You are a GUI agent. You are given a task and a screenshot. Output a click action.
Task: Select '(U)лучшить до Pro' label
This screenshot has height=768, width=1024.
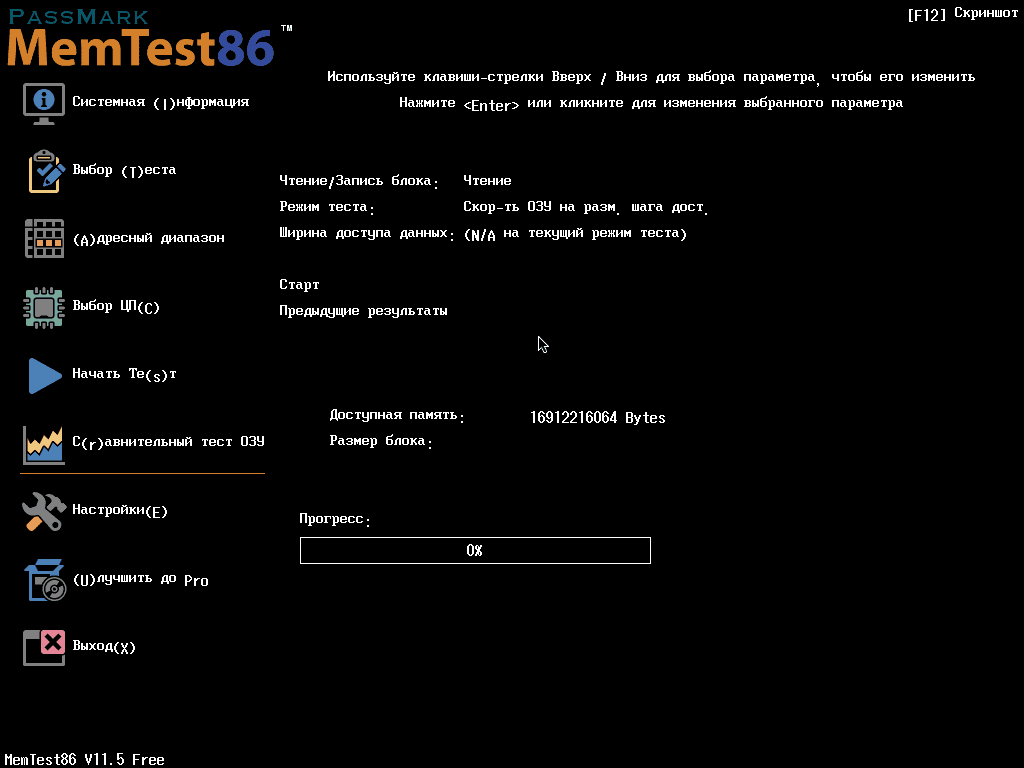tap(140, 579)
